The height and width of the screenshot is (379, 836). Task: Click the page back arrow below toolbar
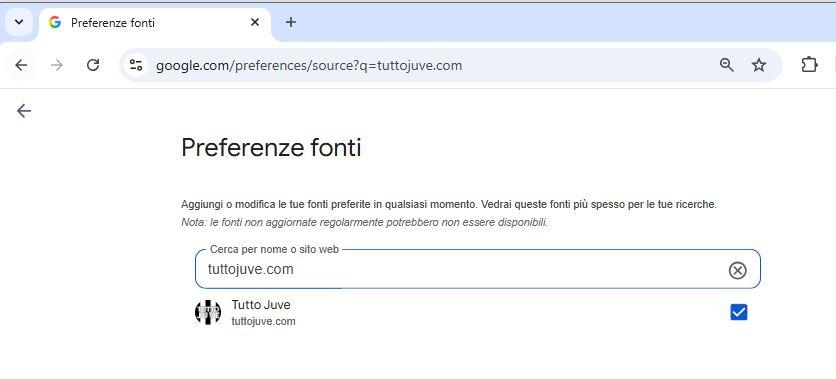23,111
